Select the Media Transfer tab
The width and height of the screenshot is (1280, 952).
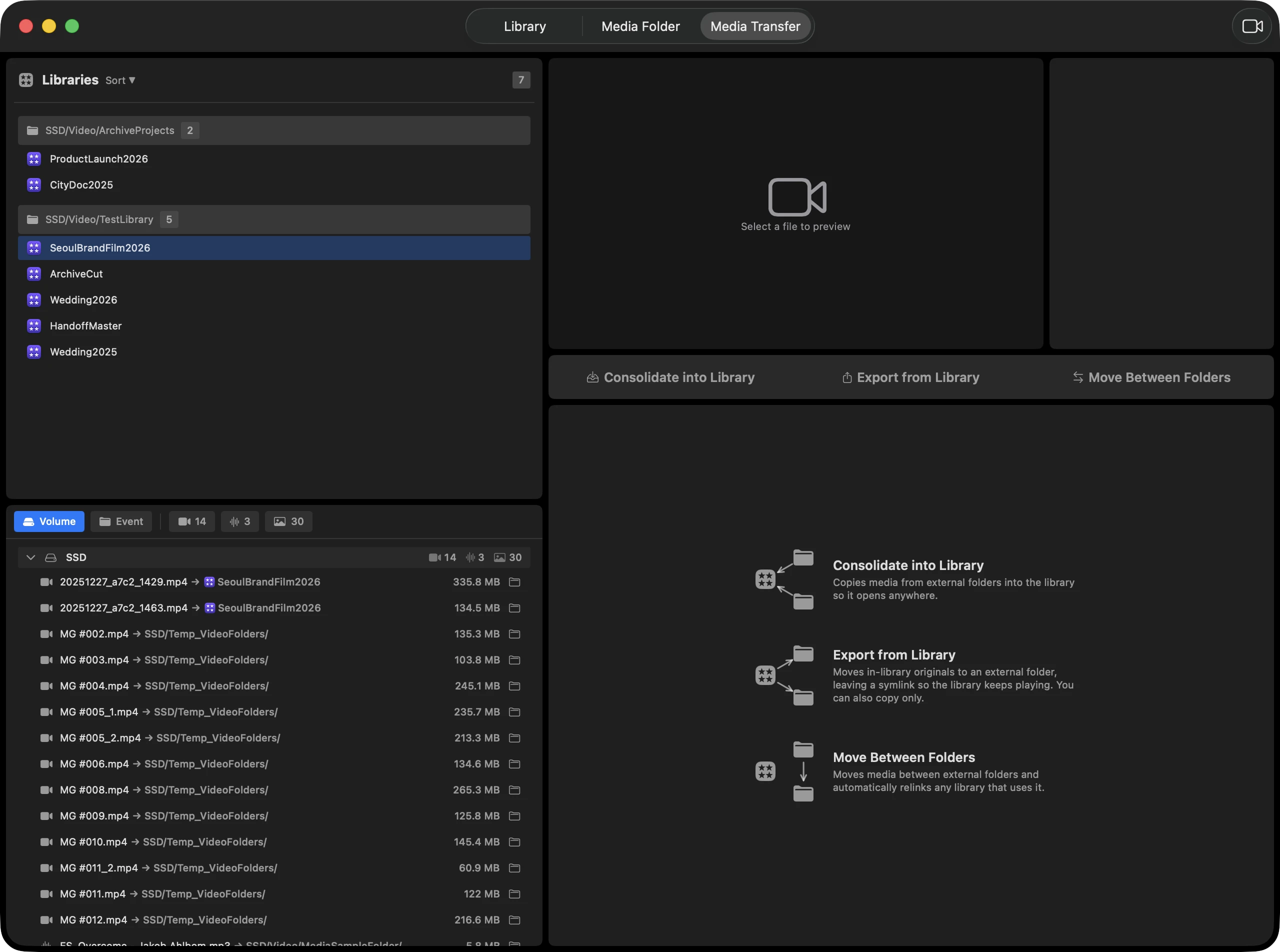click(x=755, y=26)
